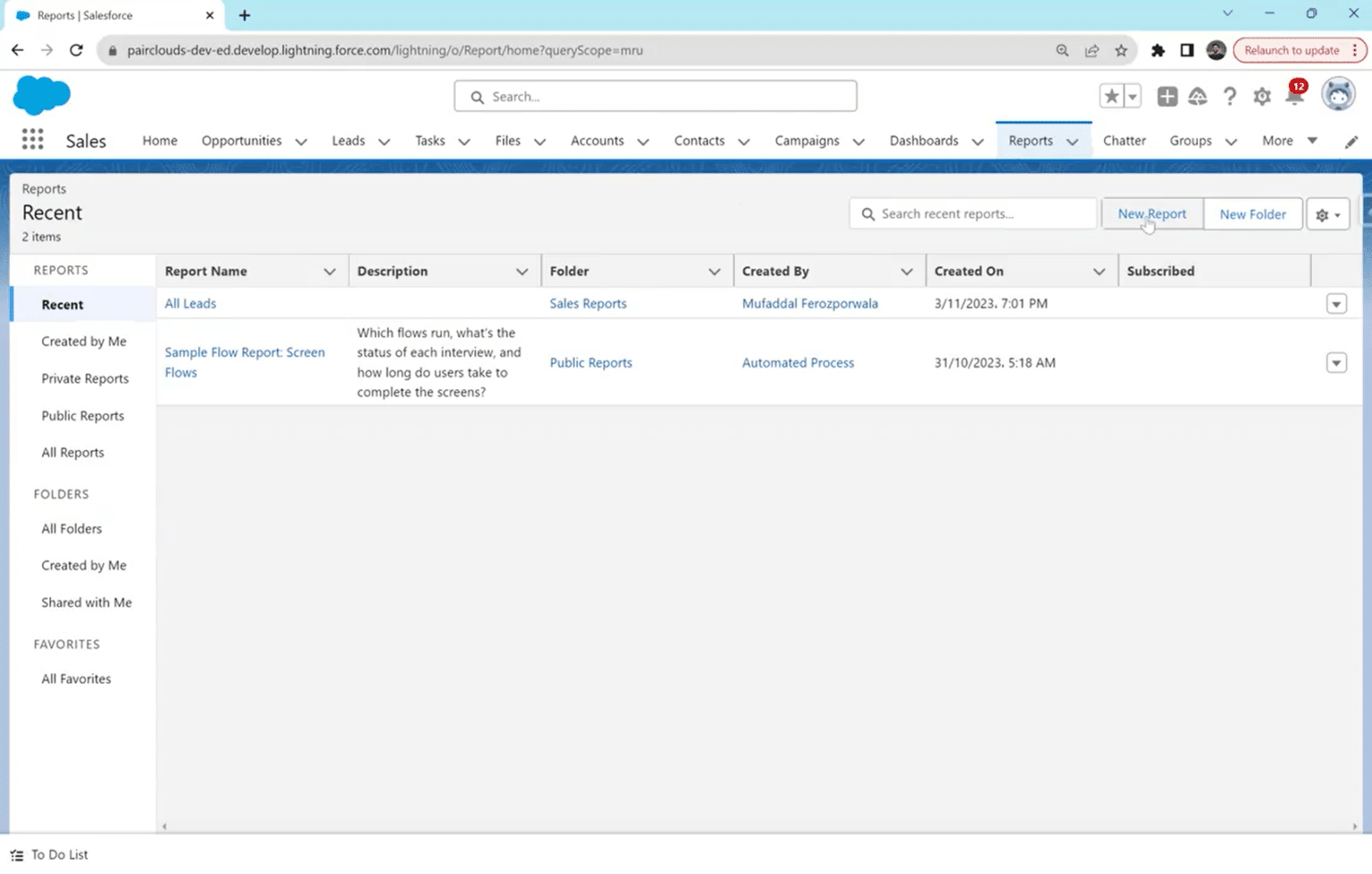Open row actions for All Leads
Viewport: 1372px width, 874px height.
1336,304
